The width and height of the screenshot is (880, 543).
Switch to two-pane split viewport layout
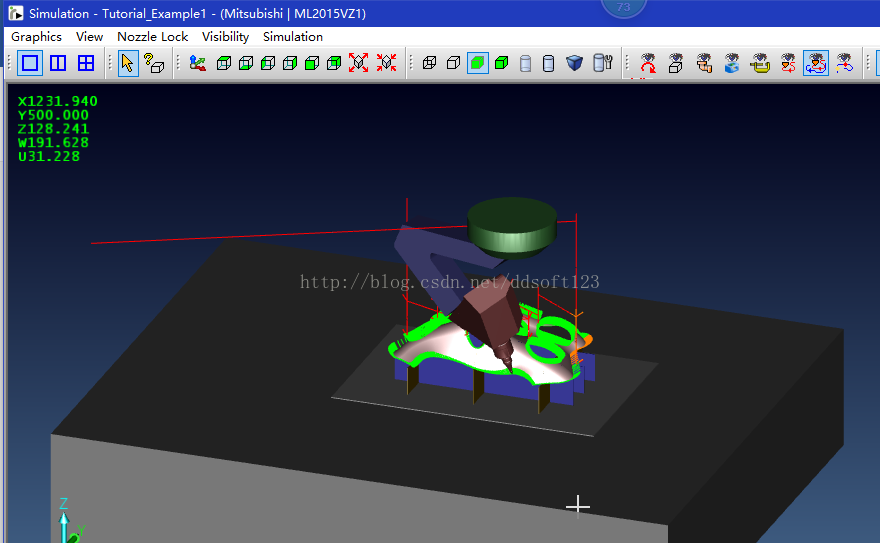pos(58,63)
